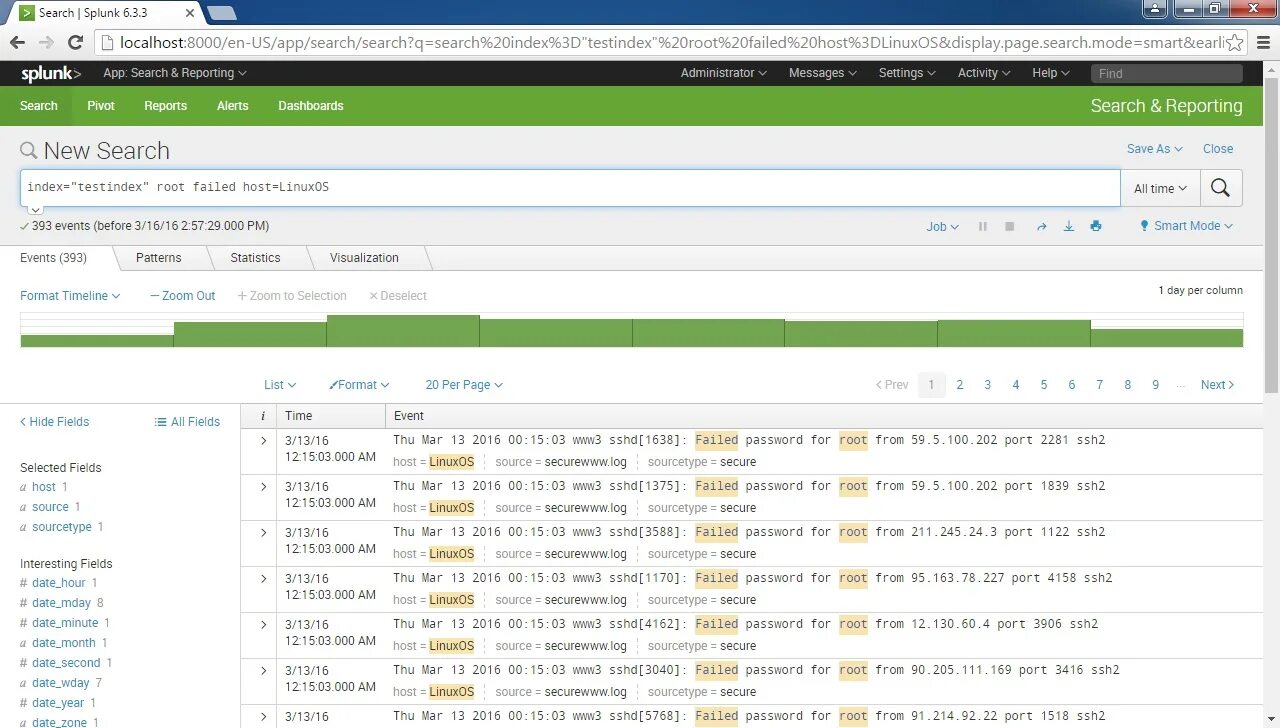1280x728 pixels.
Task: Open the Activity menu
Action: tap(984, 73)
